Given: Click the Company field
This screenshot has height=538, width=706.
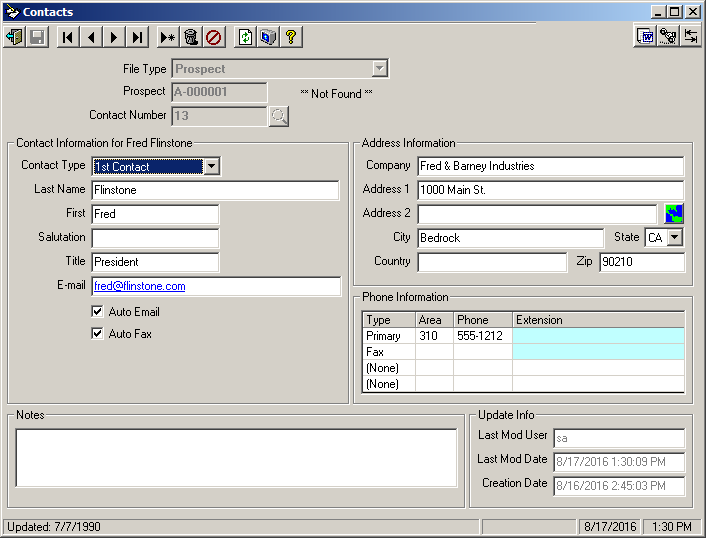Looking at the screenshot, I should 551,166.
